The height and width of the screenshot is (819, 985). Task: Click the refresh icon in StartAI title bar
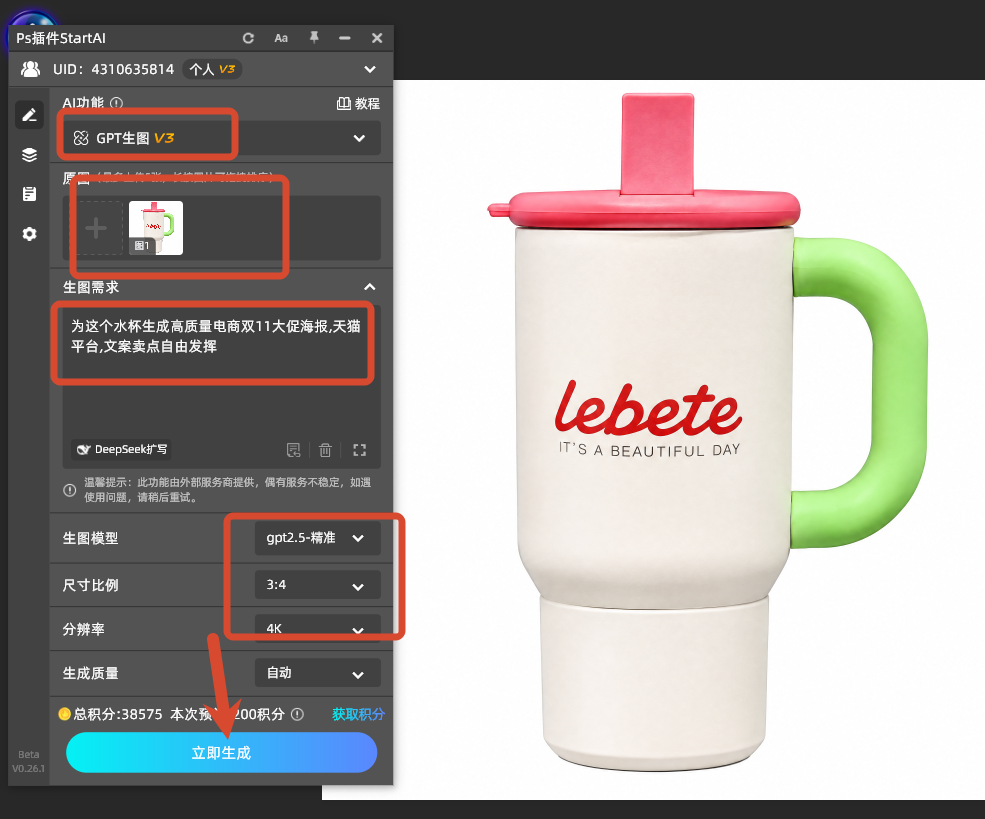coord(248,38)
